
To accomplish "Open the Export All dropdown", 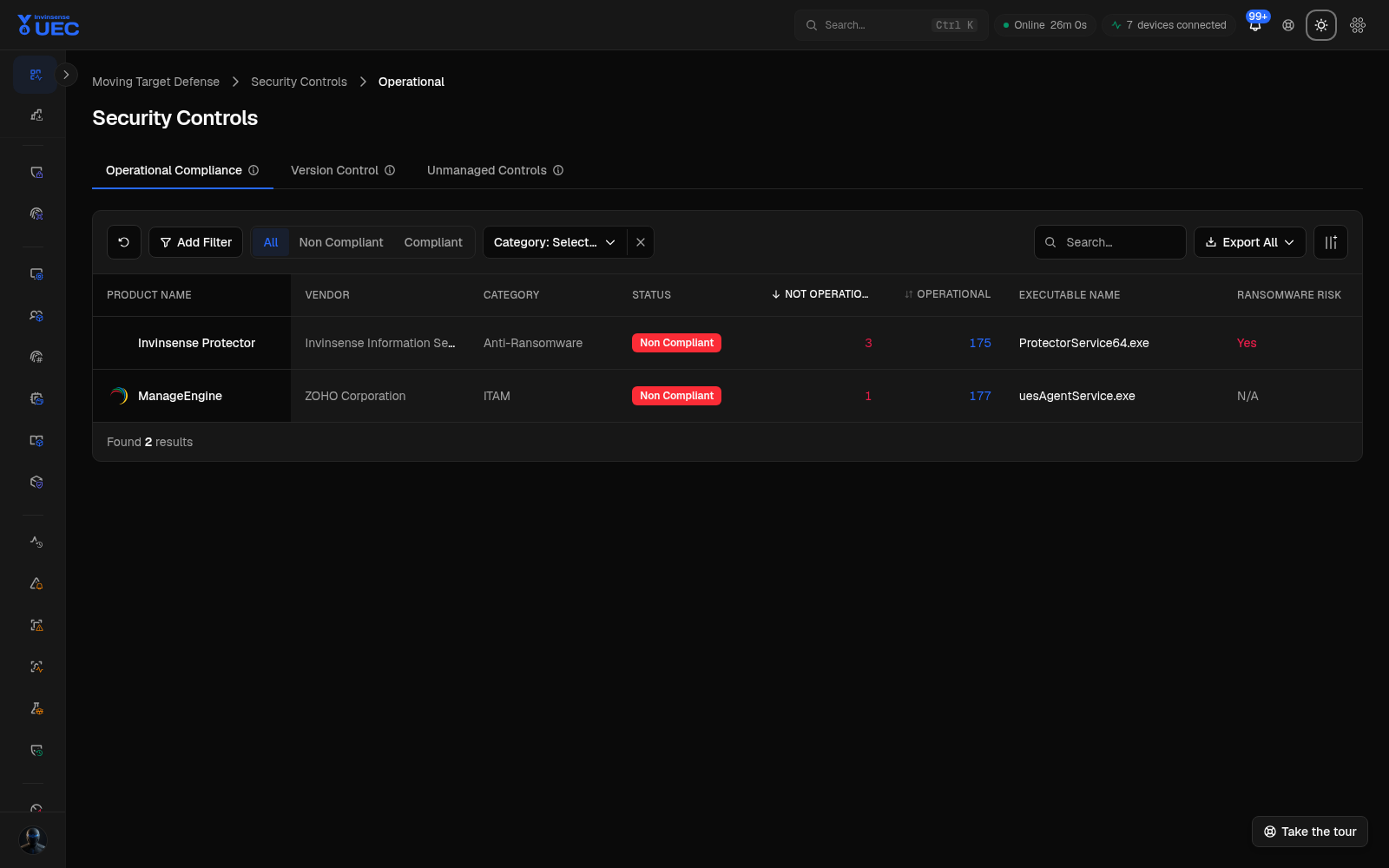I will pyautogui.click(x=1250, y=242).
